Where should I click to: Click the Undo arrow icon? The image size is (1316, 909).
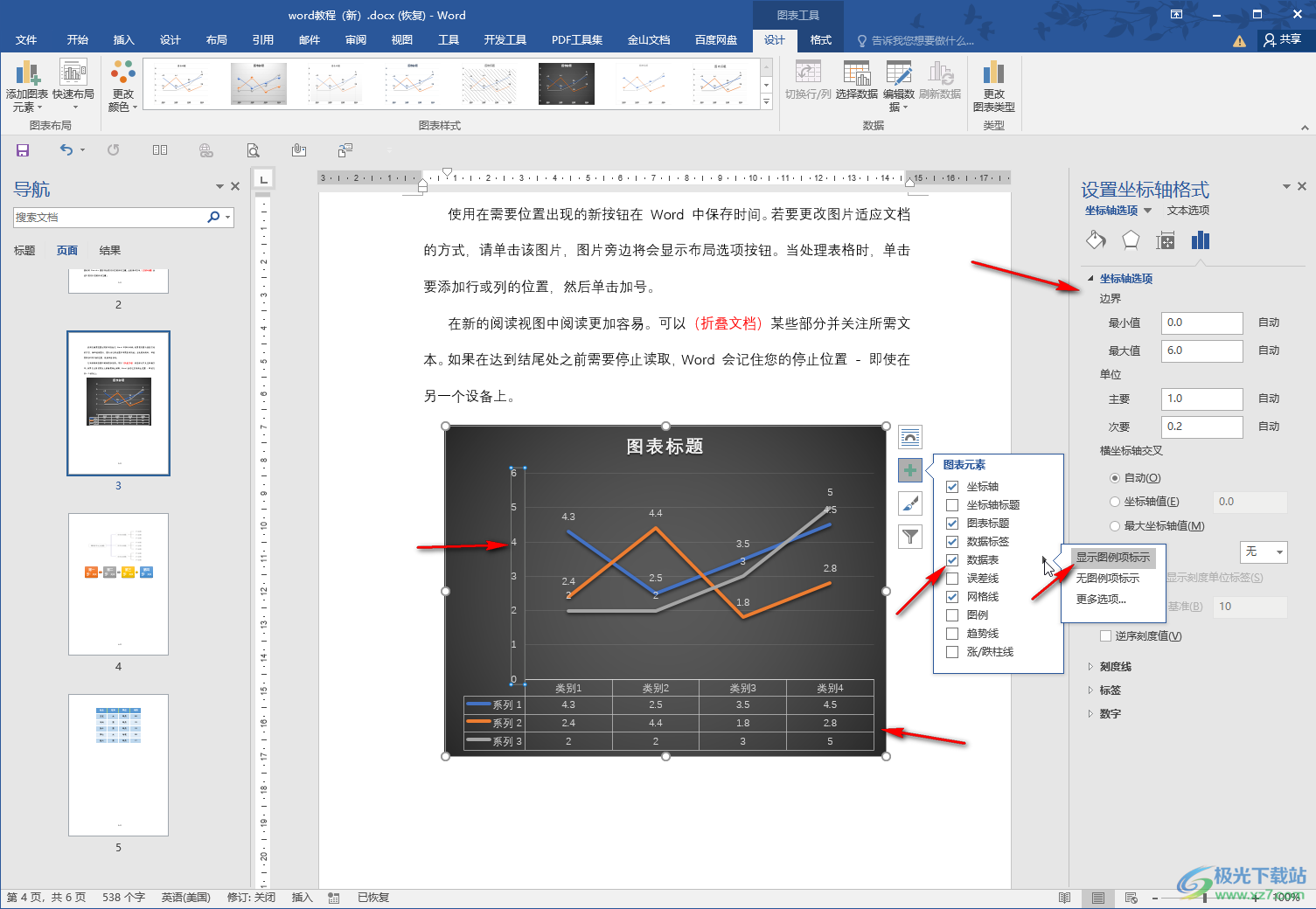66,150
